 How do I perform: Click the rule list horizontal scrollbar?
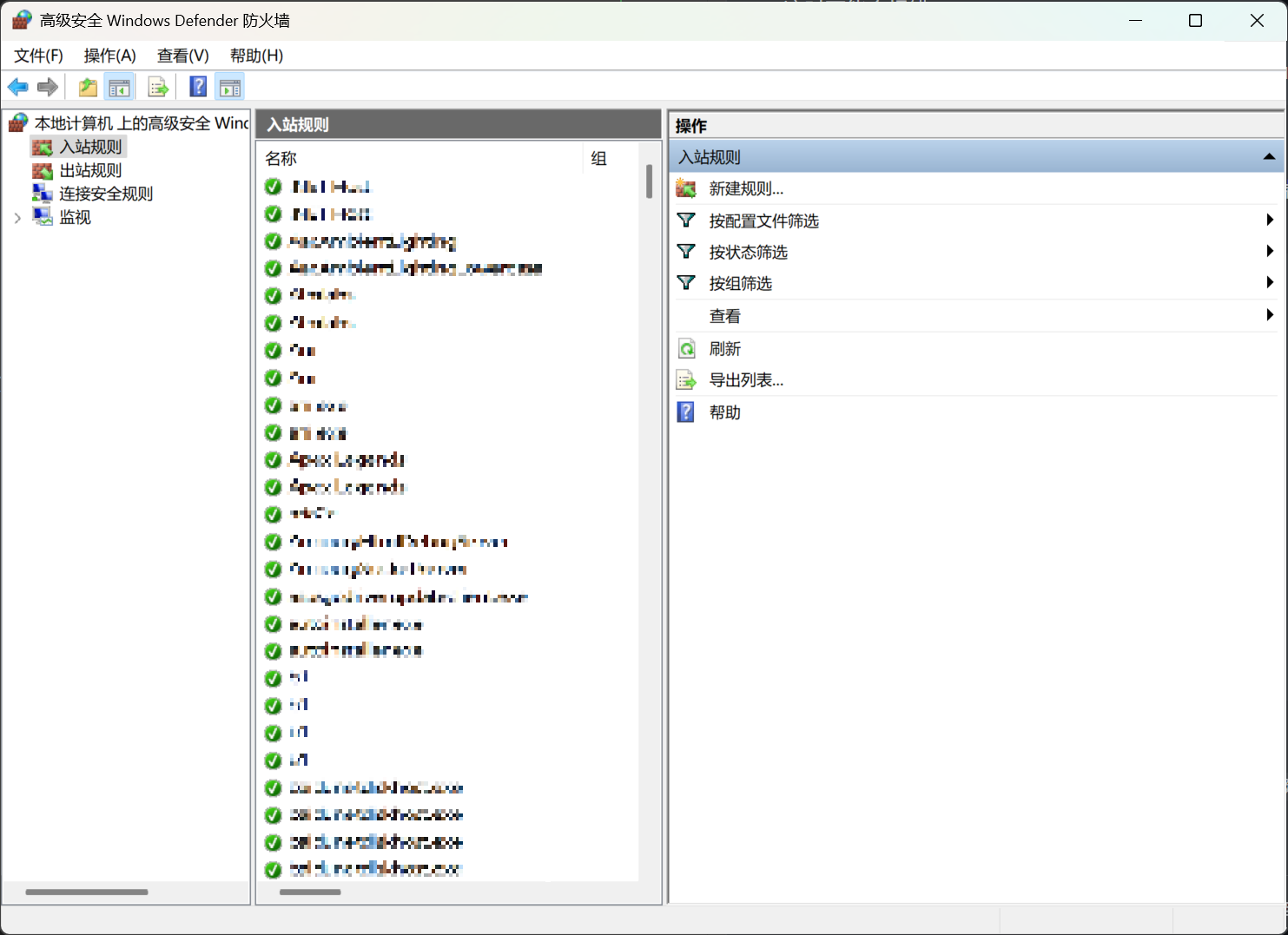[310, 892]
